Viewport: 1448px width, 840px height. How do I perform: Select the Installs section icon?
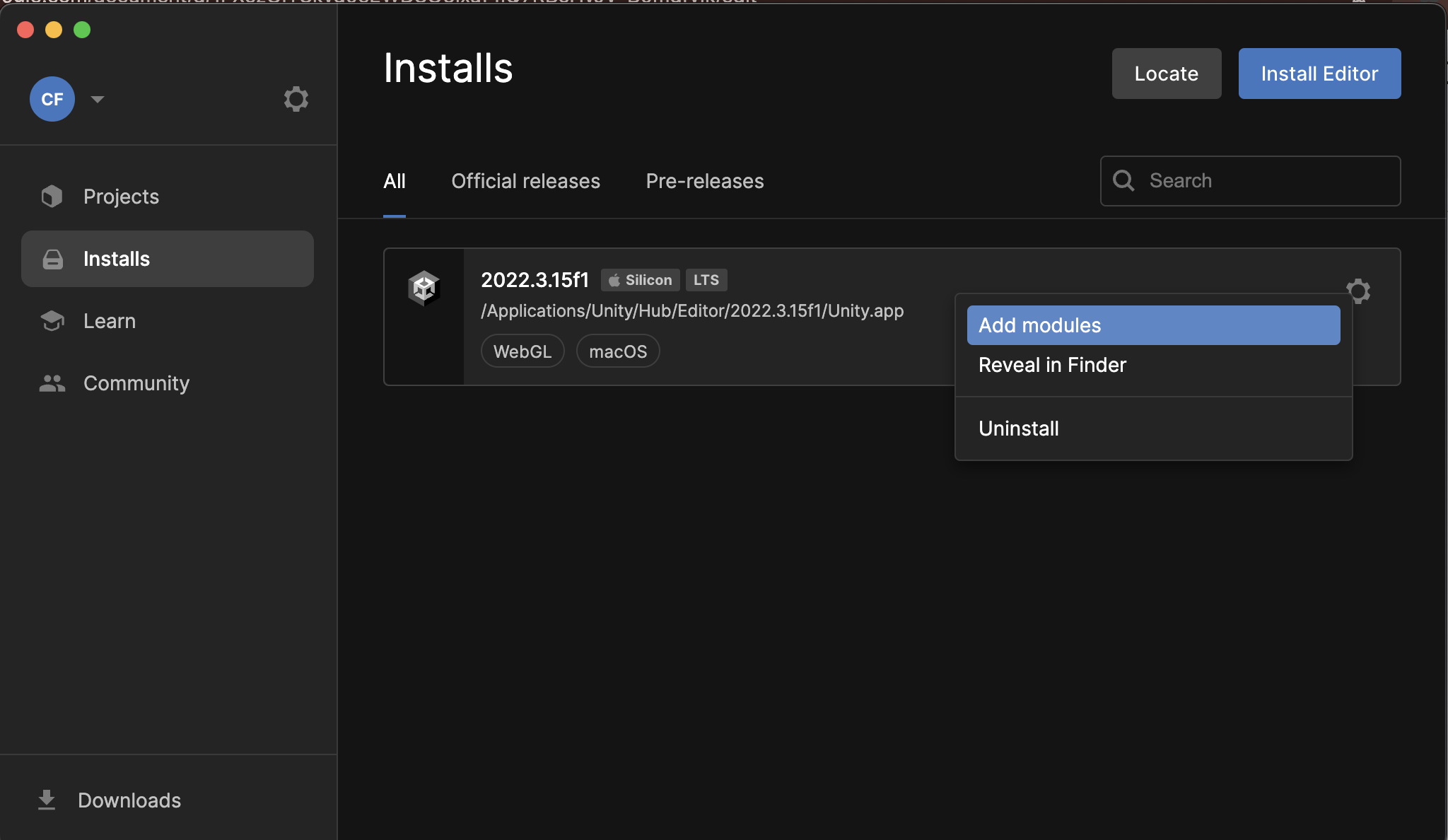click(x=52, y=258)
